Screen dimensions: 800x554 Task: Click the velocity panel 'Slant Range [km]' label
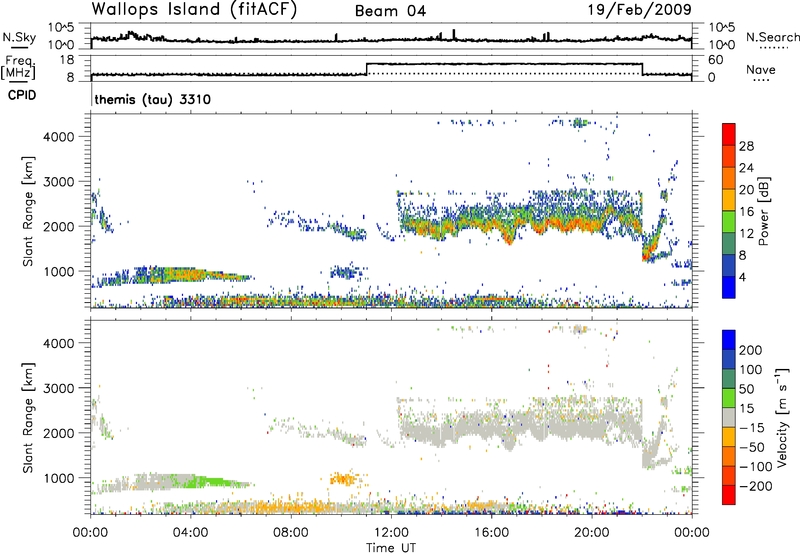click(x=28, y=417)
